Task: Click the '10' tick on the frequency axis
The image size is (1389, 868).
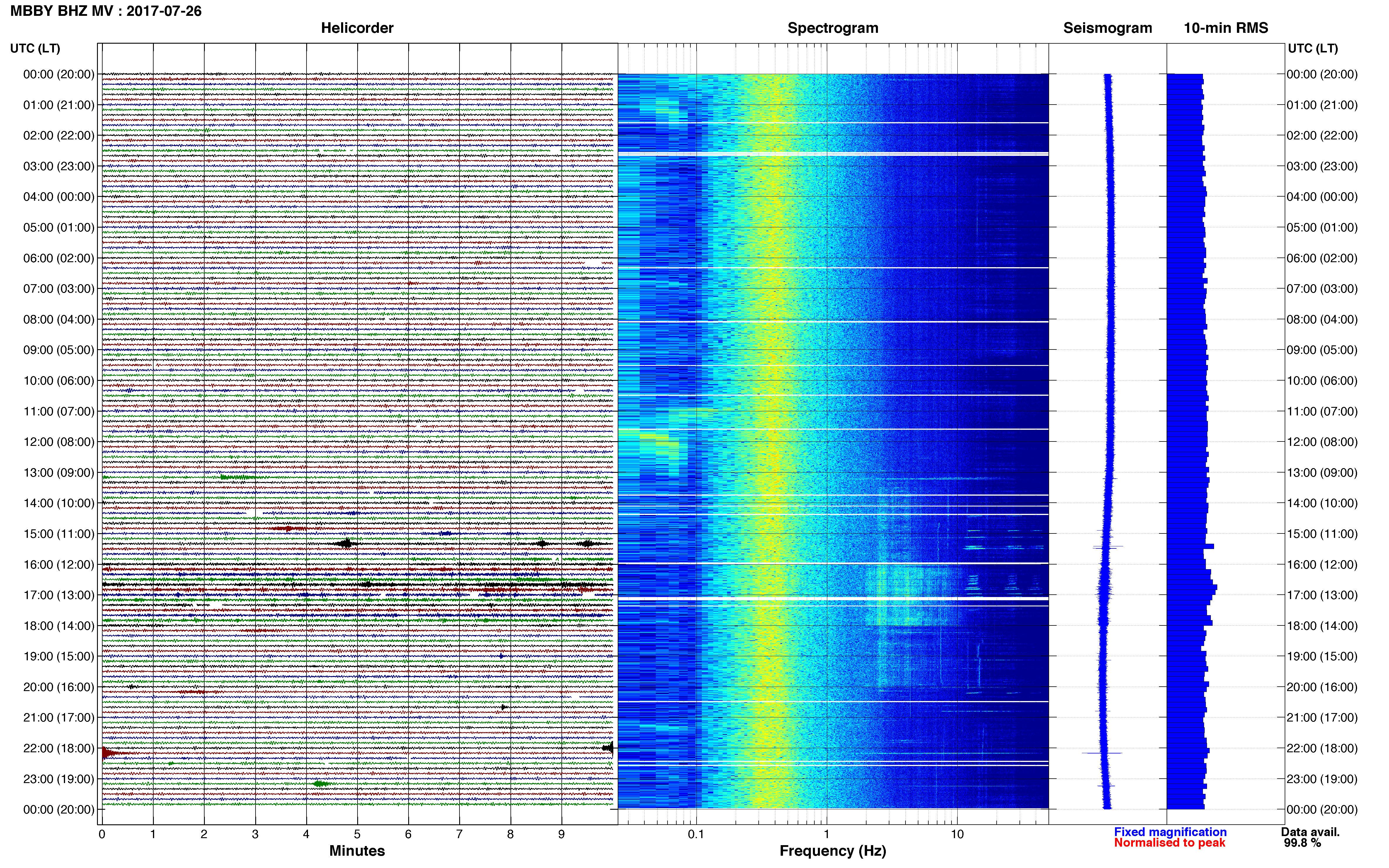Action: 957,835
